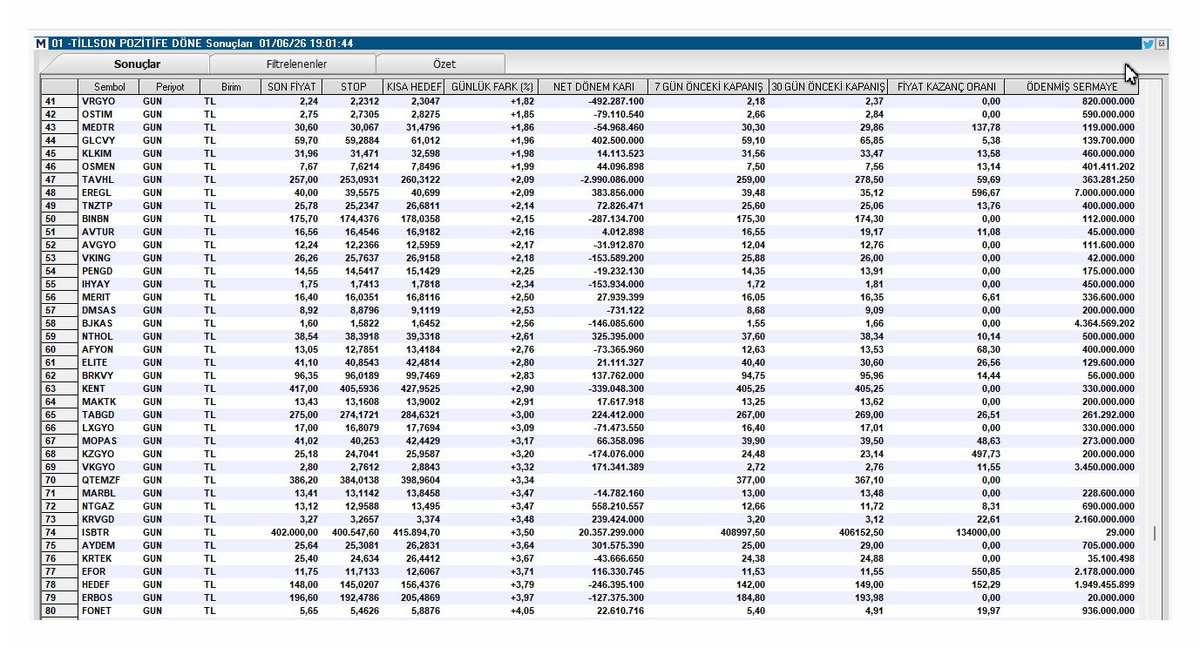Image resolution: width=1200 pixels, height=648 pixels.
Task: Click the KISA HEDEF column header
Action: (x=415, y=87)
